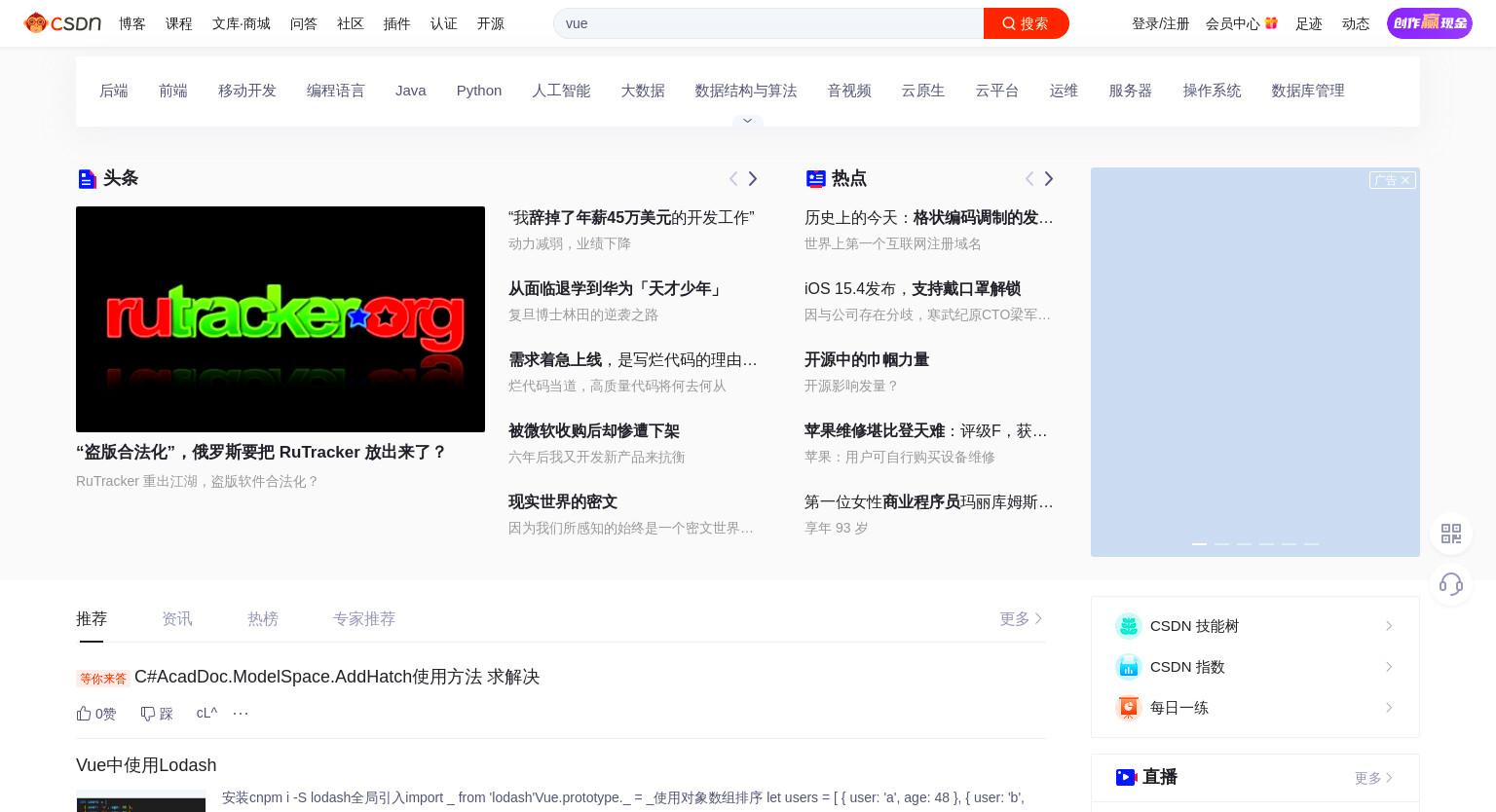This screenshot has width=1496, height=812.
Task: Click the 0赞 like thumbs-up icon
Action: click(84, 713)
